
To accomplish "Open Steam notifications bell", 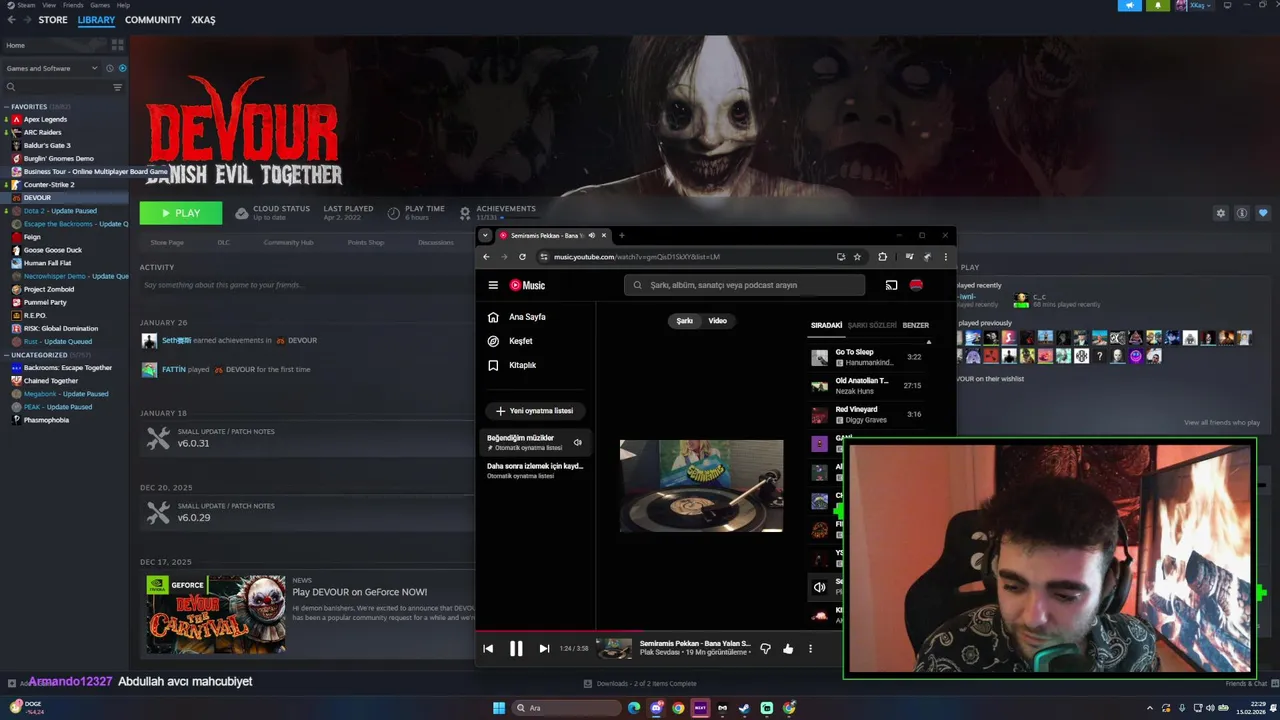I will [1158, 5].
